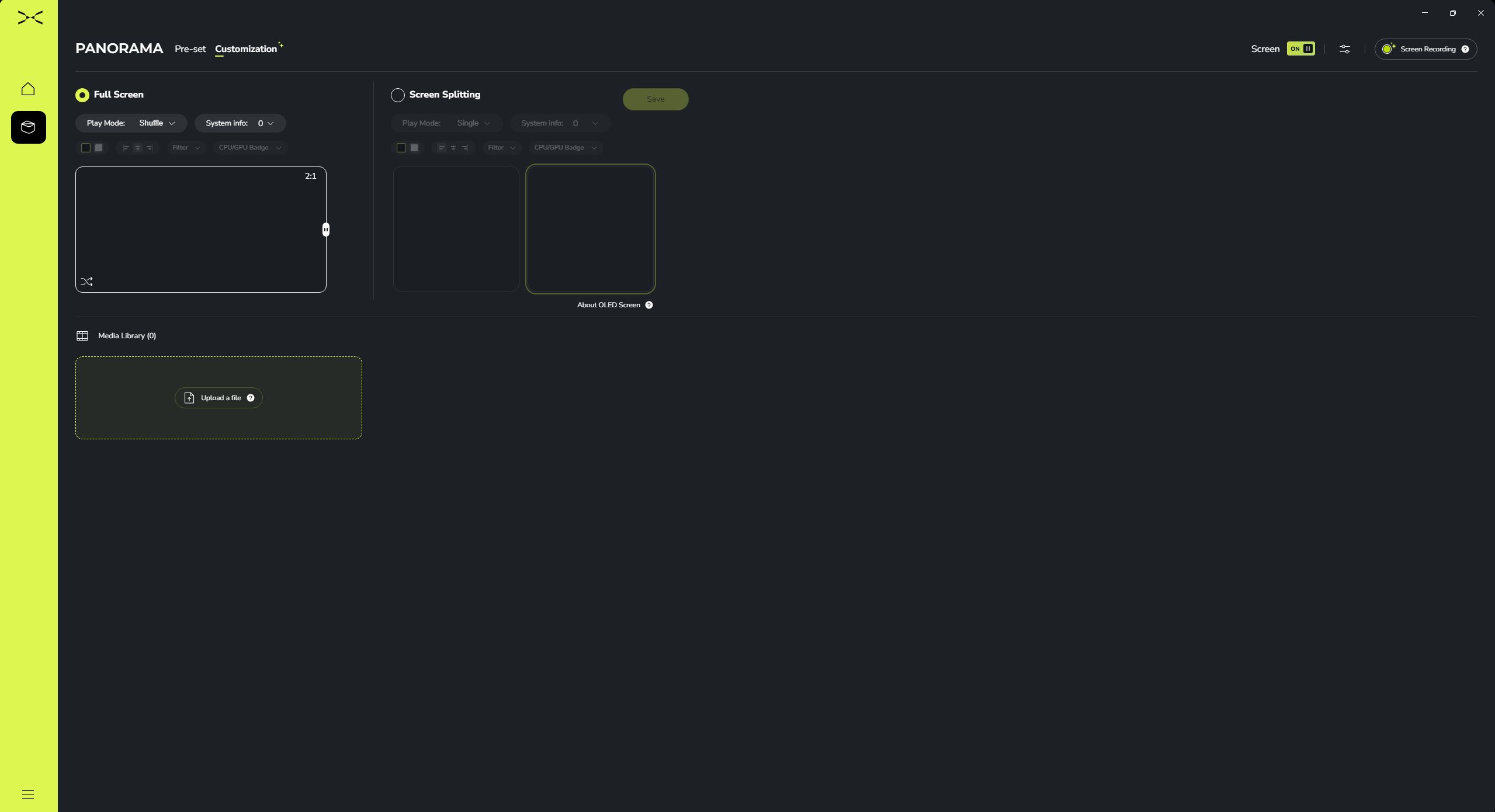The height and width of the screenshot is (812, 1495).
Task: Click the Screen Recording button
Action: tap(1425, 49)
